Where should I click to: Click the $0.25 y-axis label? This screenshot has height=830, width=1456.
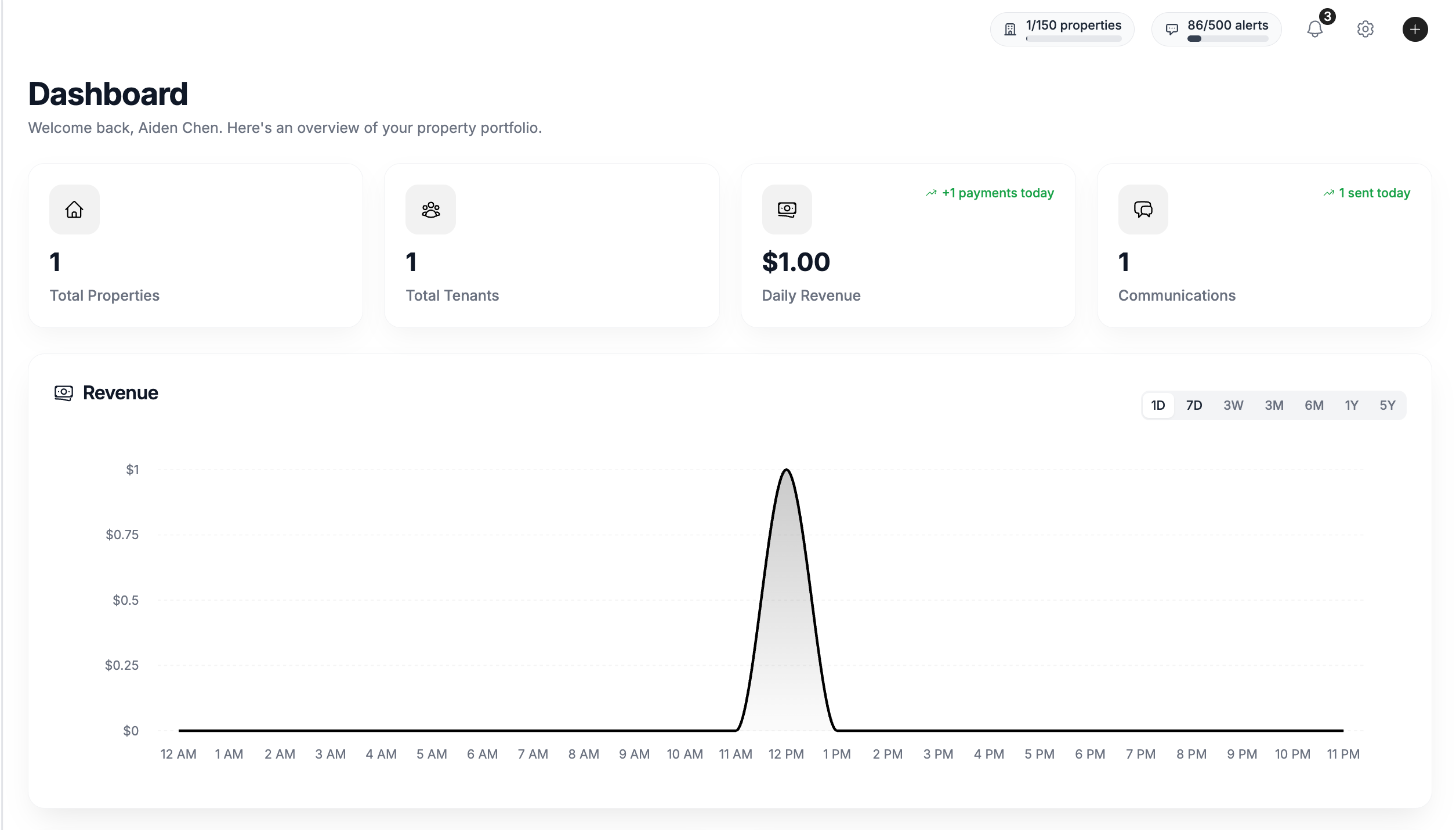(121, 665)
